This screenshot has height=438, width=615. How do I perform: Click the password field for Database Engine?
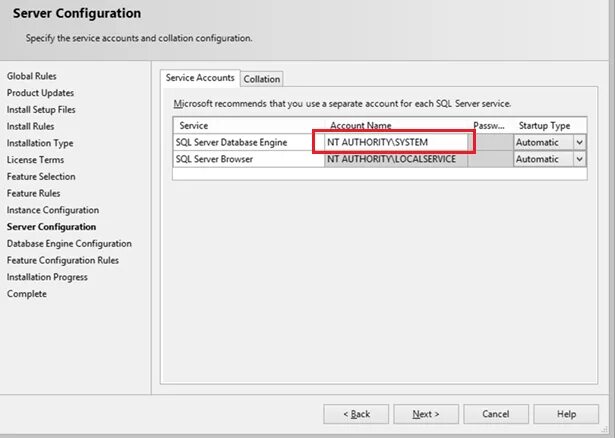coord(491,142)
